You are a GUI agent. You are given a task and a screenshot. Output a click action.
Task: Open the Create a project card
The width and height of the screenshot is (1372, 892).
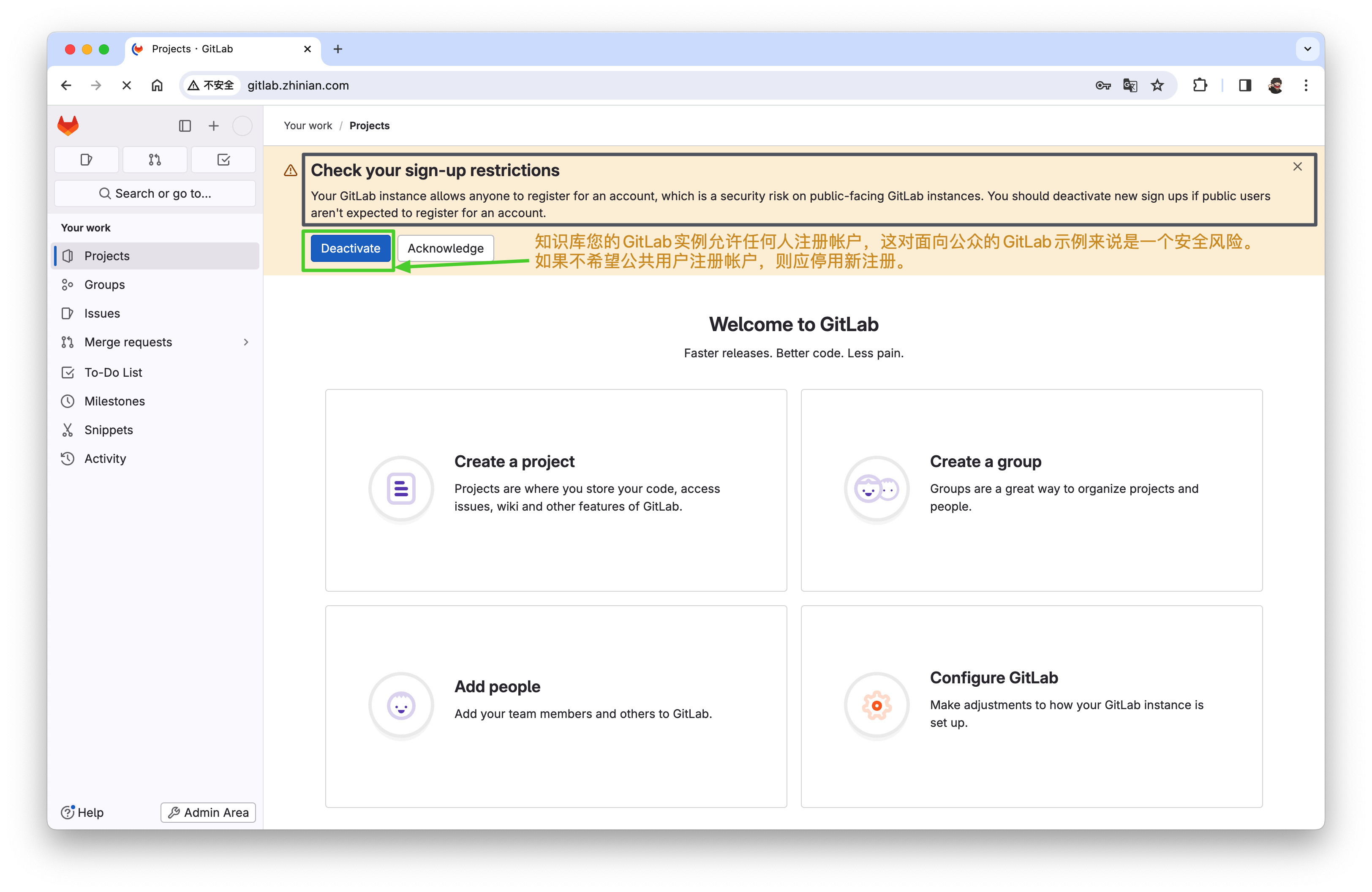coord(556,490)
